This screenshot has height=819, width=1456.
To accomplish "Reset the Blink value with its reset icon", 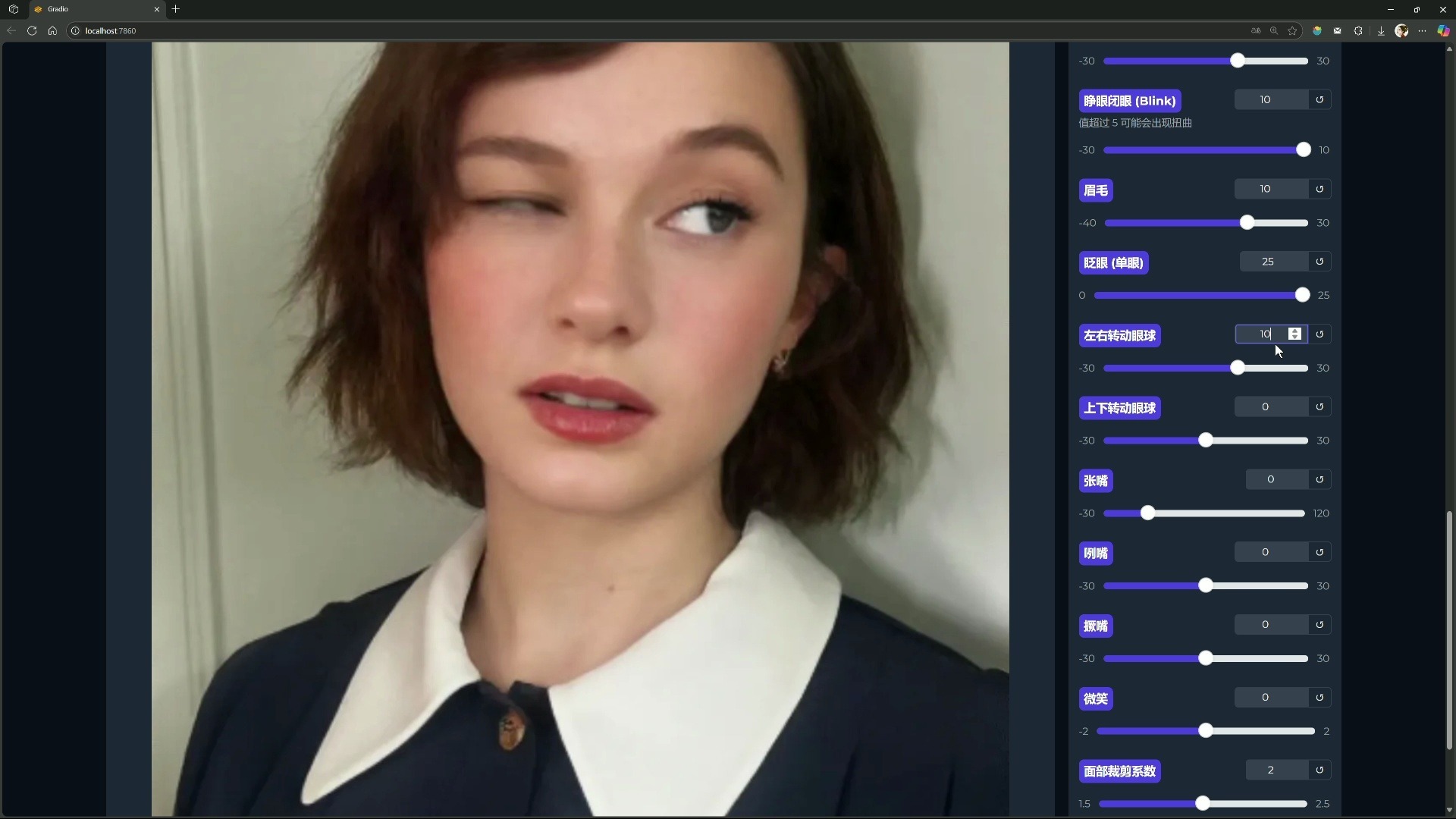I will point(1319,100).
